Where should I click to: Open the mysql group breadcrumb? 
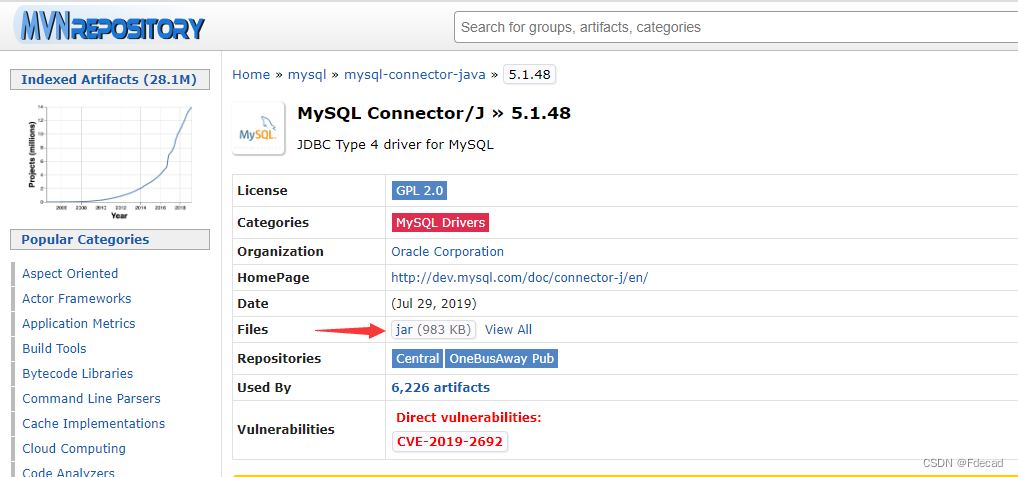307,75
